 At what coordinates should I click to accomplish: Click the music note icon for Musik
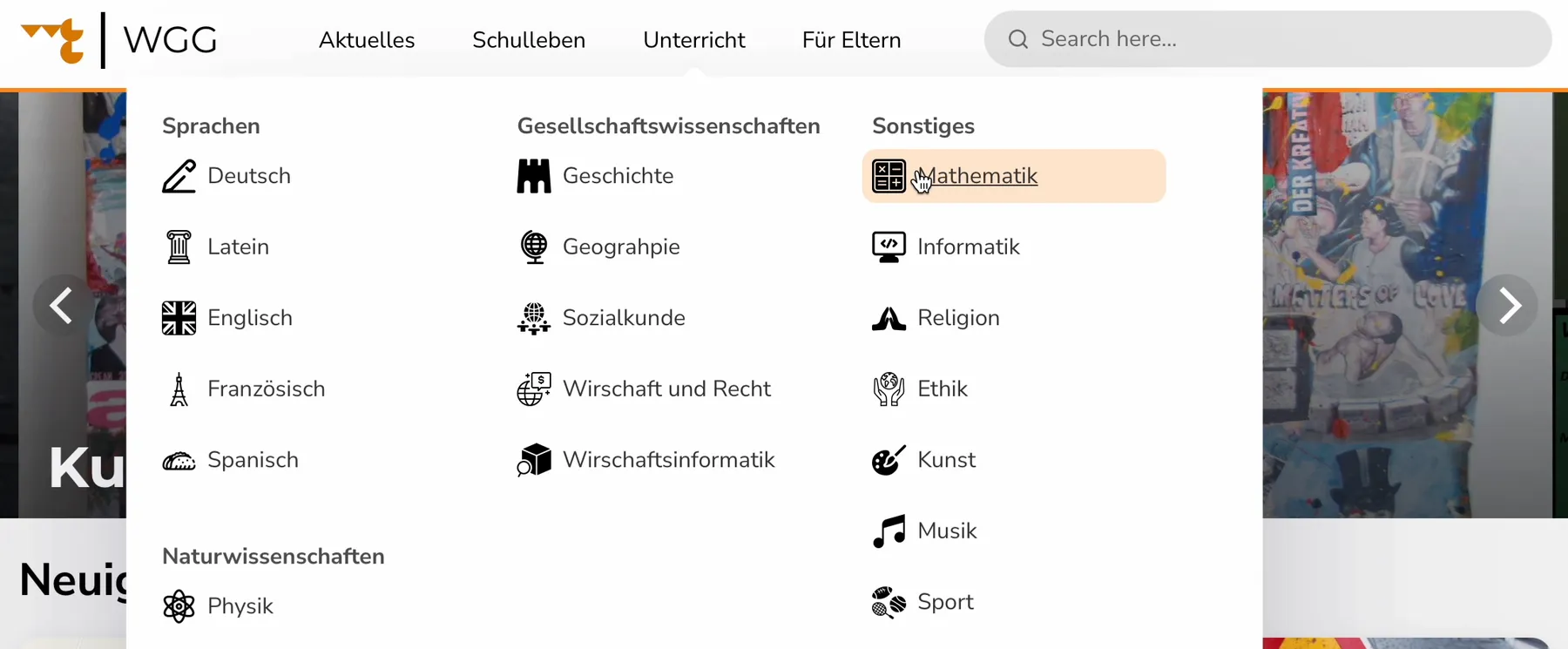(x=888, y=531)
